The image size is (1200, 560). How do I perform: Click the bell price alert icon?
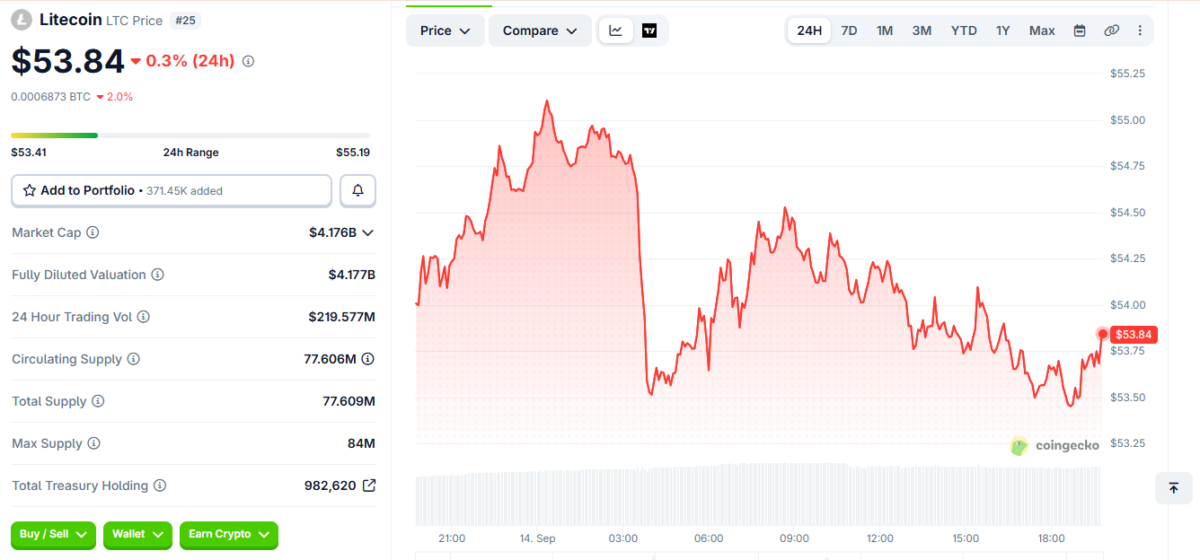tap(358, 190)
